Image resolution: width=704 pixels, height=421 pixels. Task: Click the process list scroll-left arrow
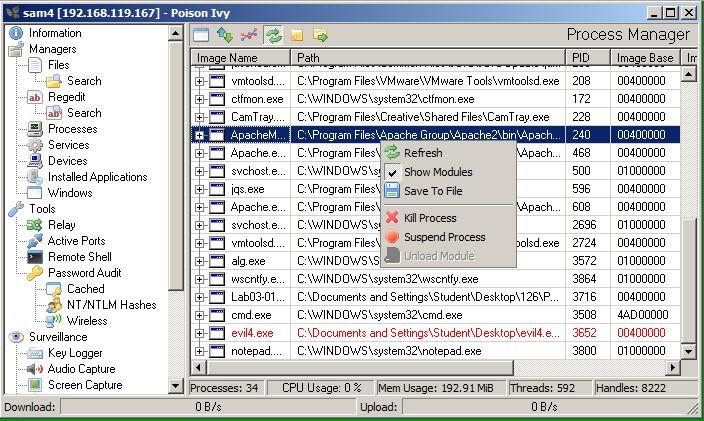[x=198, y=368]
